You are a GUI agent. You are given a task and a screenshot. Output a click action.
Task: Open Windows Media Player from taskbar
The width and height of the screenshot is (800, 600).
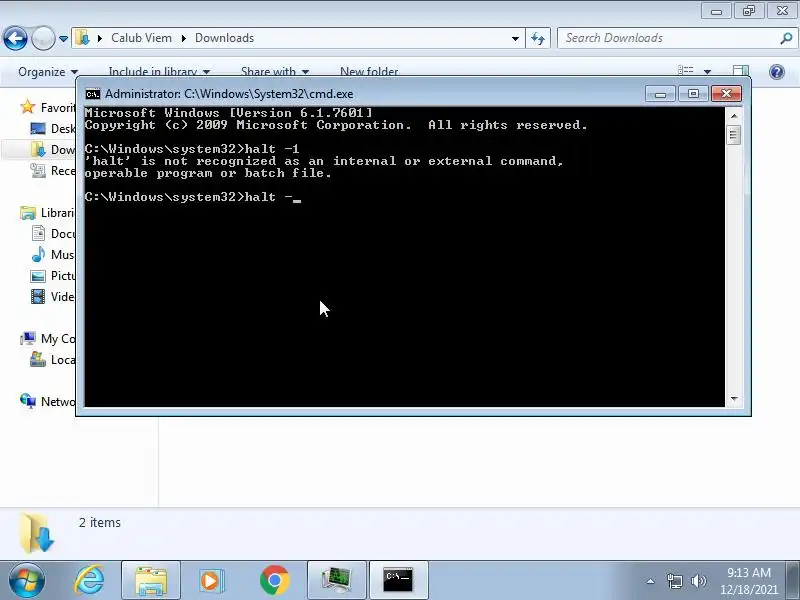pos(211,580)
